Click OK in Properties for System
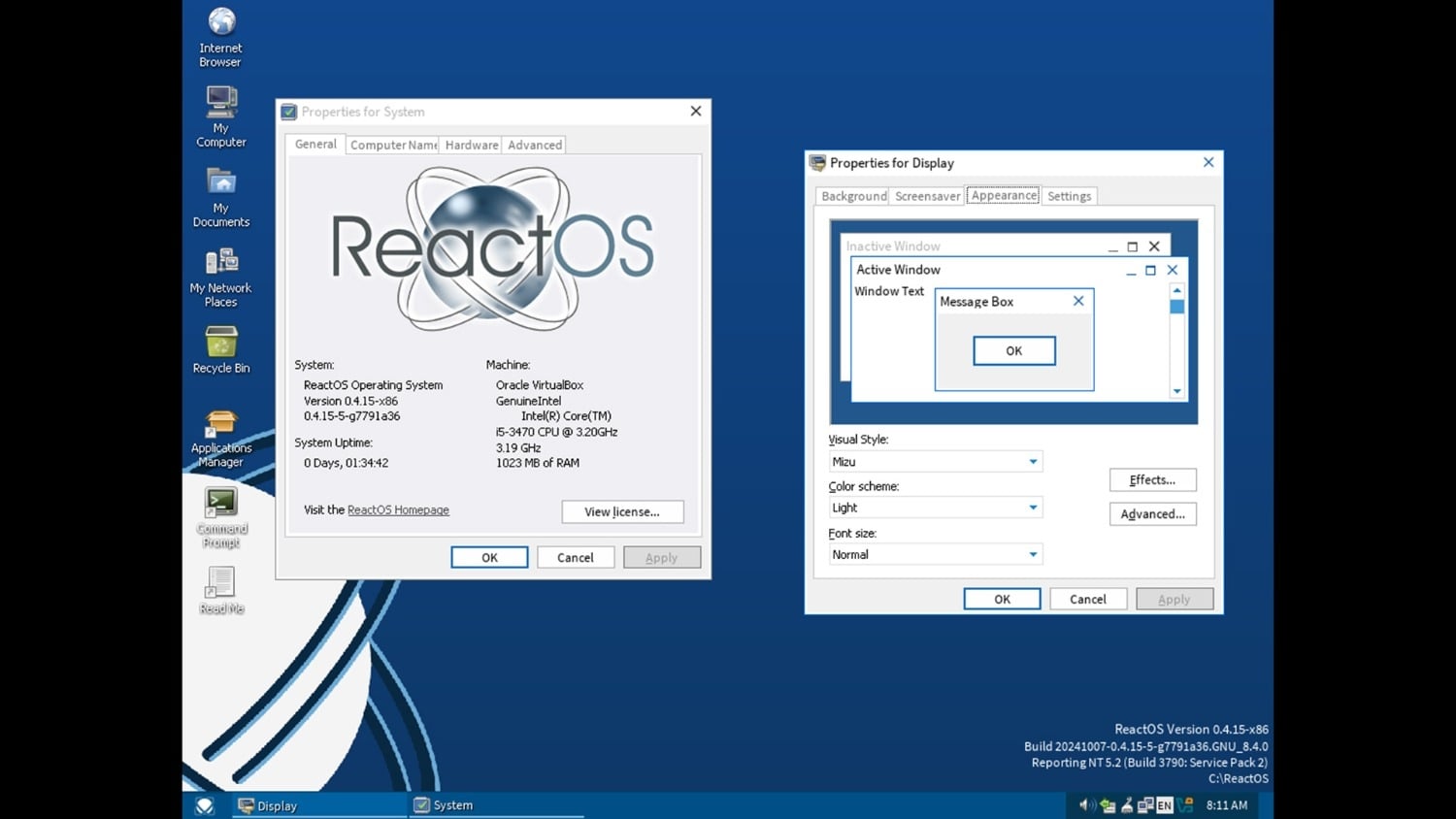1456x819 pixels. 489,558
